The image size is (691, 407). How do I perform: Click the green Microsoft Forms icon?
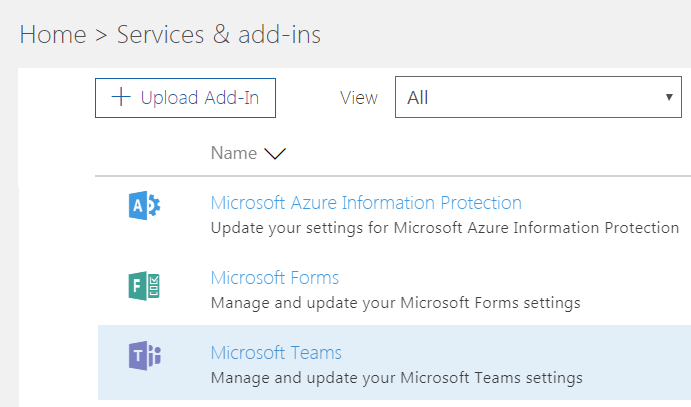click(x=145, y=286)
